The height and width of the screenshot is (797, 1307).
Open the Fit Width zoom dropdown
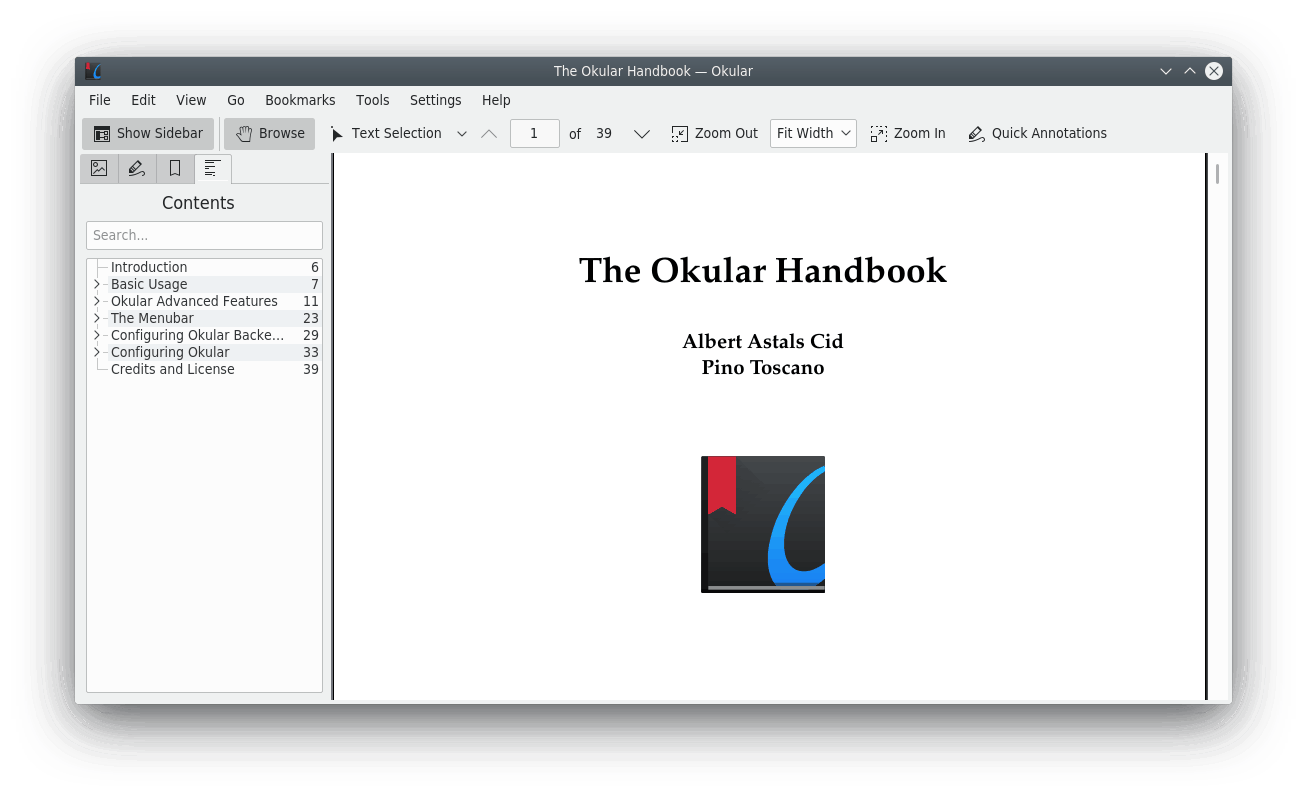coord(813,134)
